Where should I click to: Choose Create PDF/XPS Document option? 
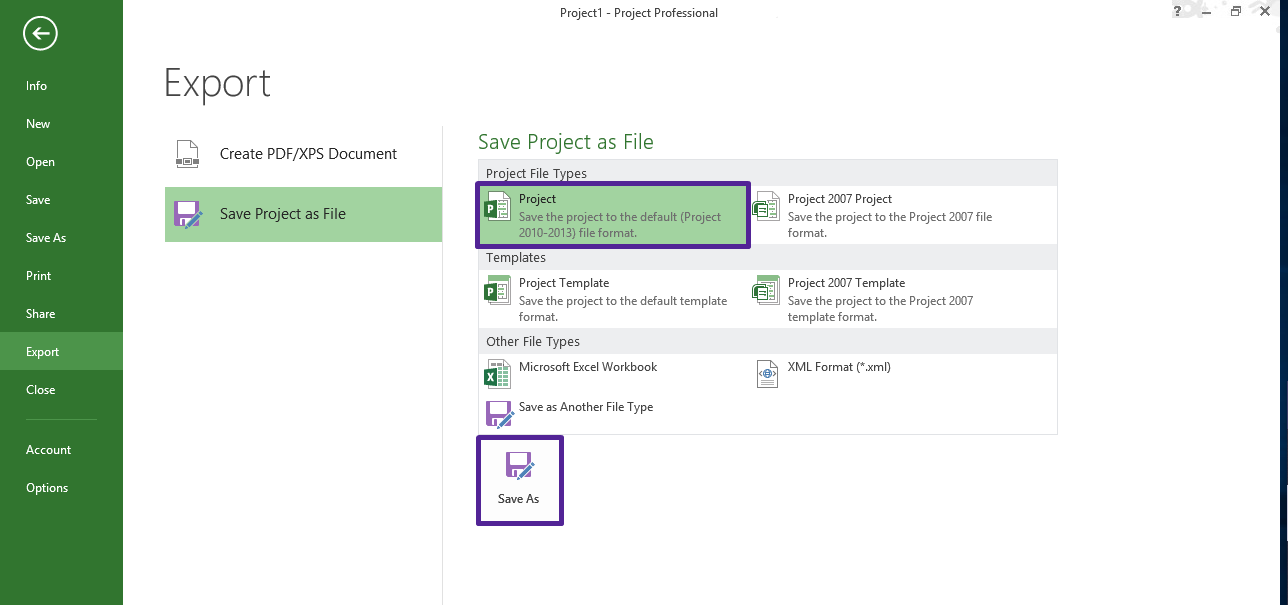coord(303,154)
